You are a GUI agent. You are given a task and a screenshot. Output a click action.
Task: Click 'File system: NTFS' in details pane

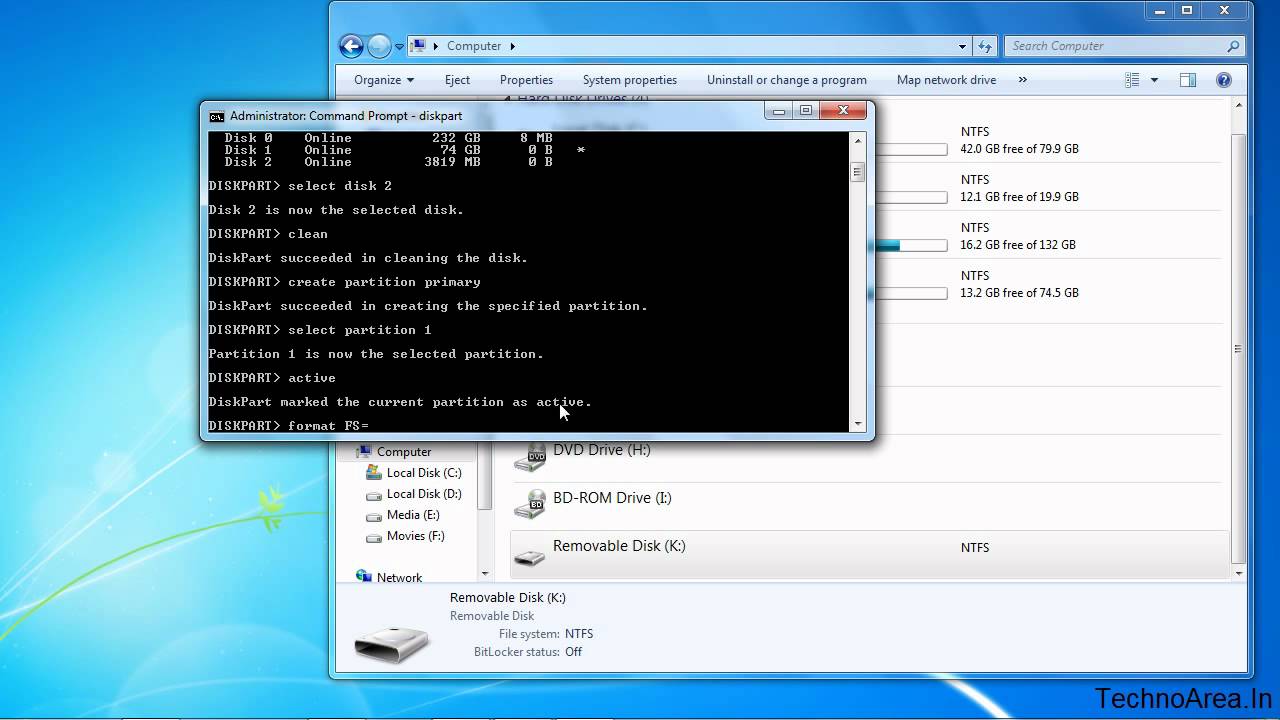click(x=546, y=634)
